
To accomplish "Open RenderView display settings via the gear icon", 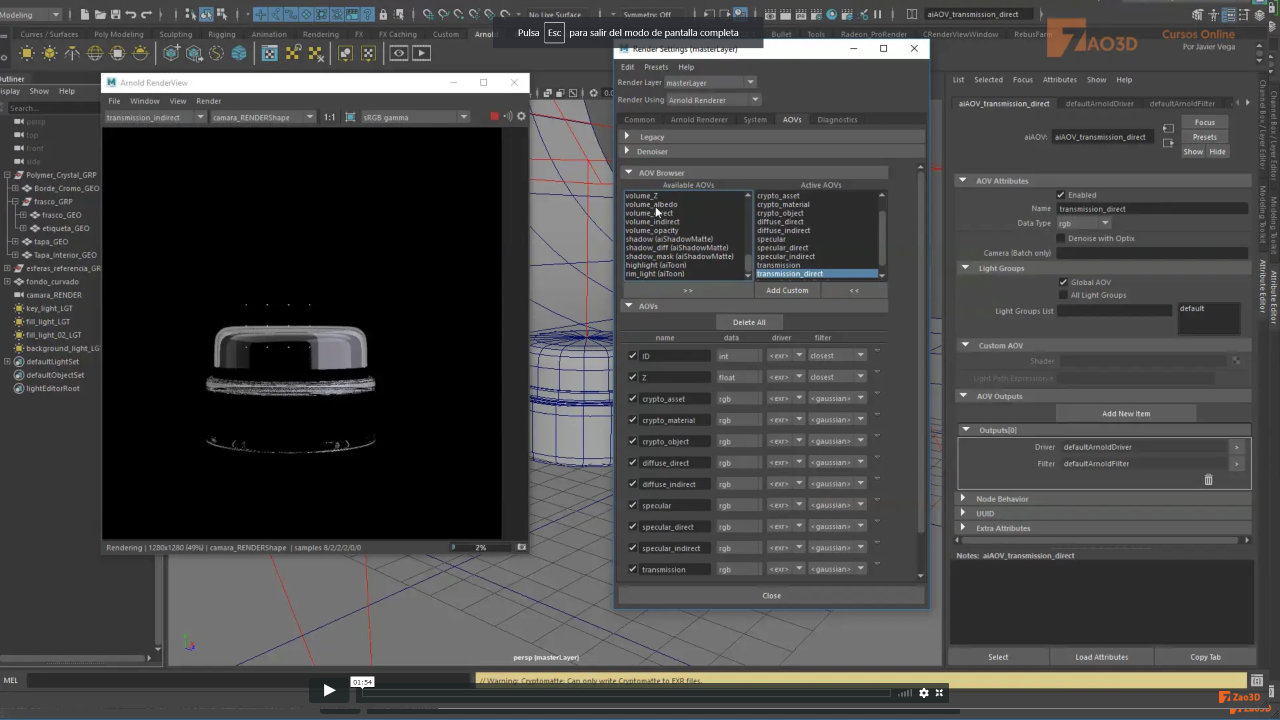I will coord(520,117).
